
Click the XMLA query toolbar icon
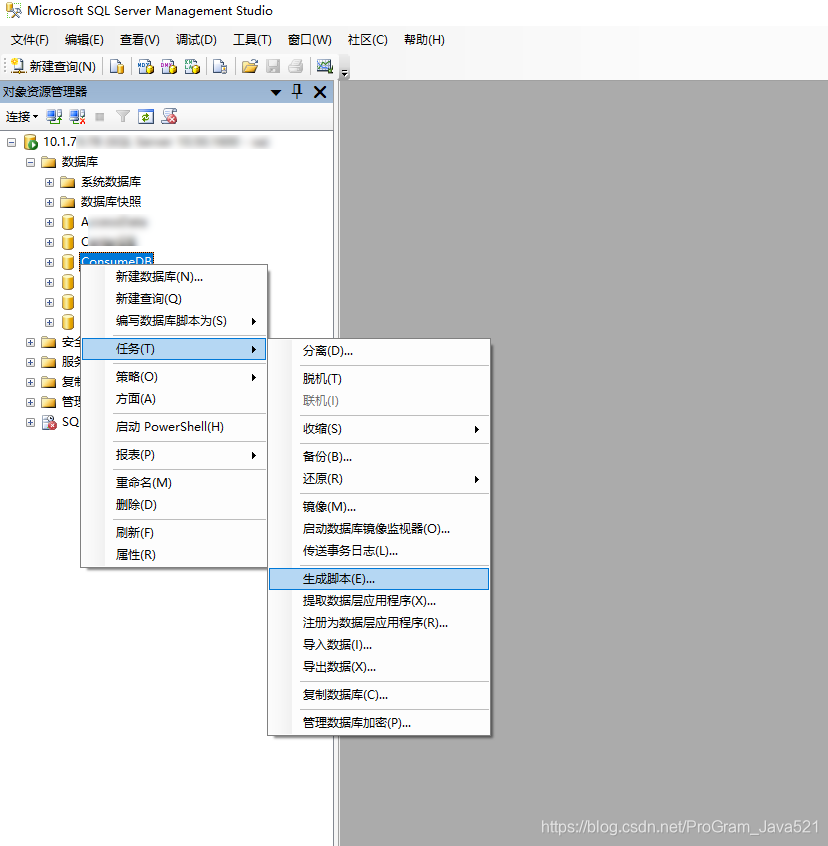tap(192, 66)
